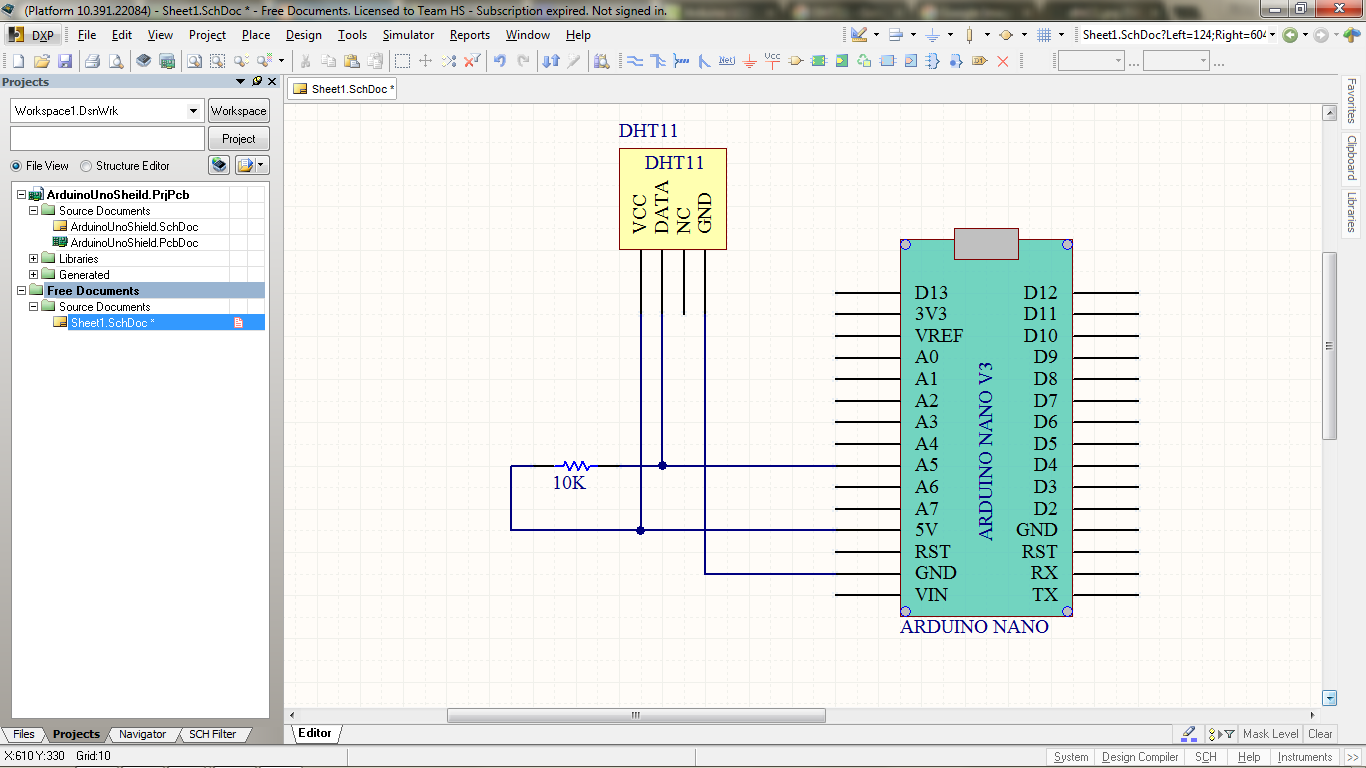Collapse the Source Documents folder under ArduinoUnoSheild.PrjPcb
This screenshot has height=768, width=1366.
point(33,210)
